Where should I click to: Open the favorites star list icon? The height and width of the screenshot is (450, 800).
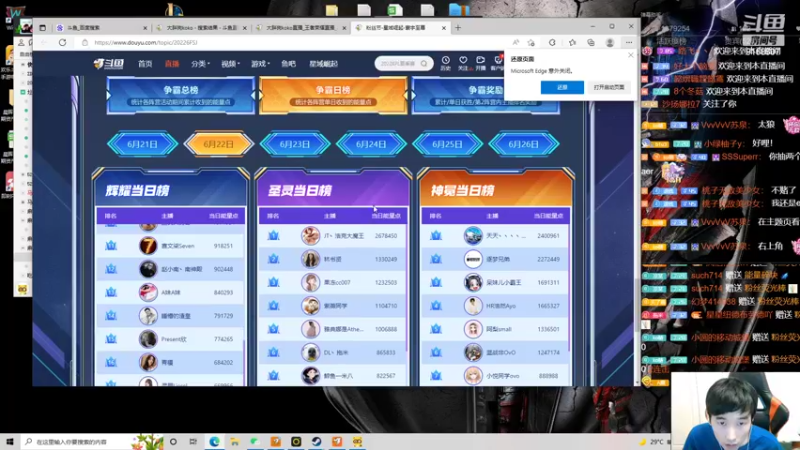(x=572, y=42)
